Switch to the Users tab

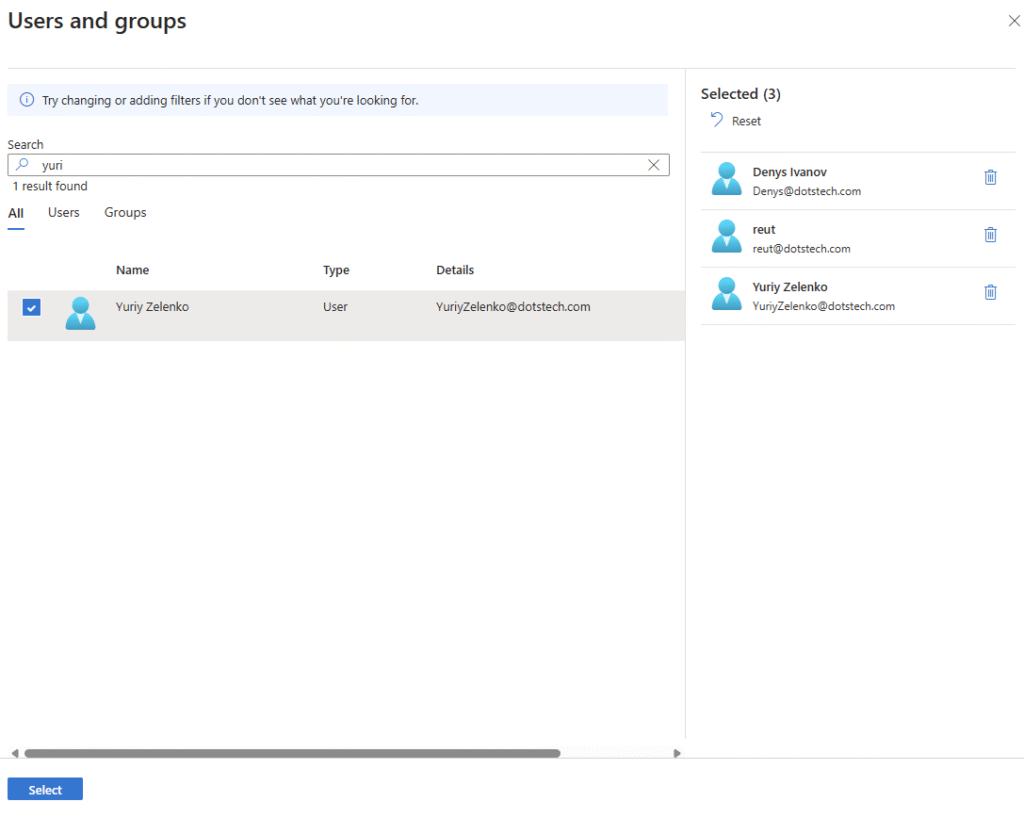pos(64,213)
